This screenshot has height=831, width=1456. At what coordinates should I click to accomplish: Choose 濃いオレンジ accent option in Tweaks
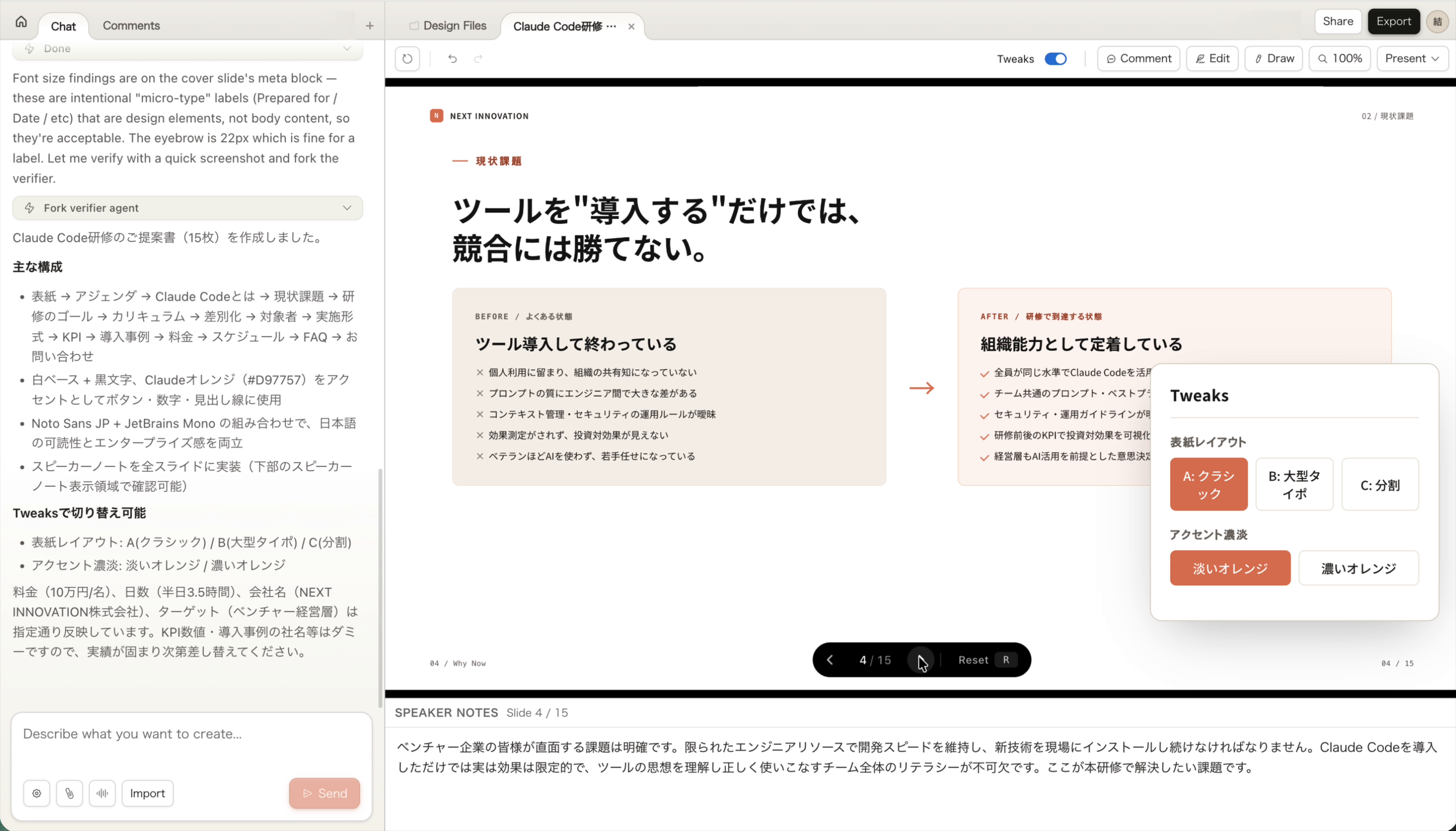tap(1358, 568)
